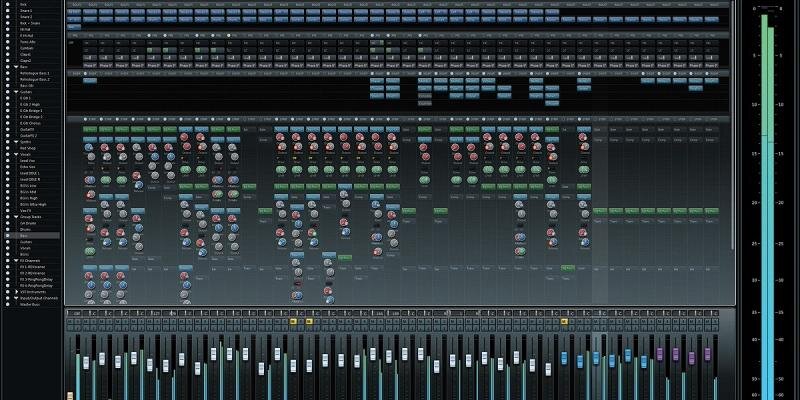The height and width of the screenshot is (400, 800).
Task: Hide the Retrologue Bass 1 channel via its dot
Action: coord(8,73)
